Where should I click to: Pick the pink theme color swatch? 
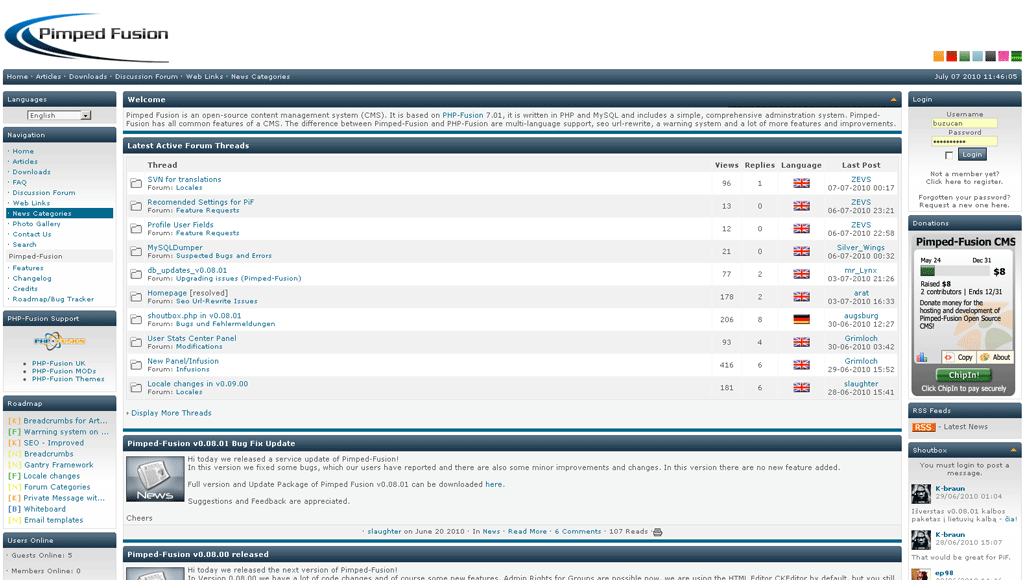(x=1003, y=56)
